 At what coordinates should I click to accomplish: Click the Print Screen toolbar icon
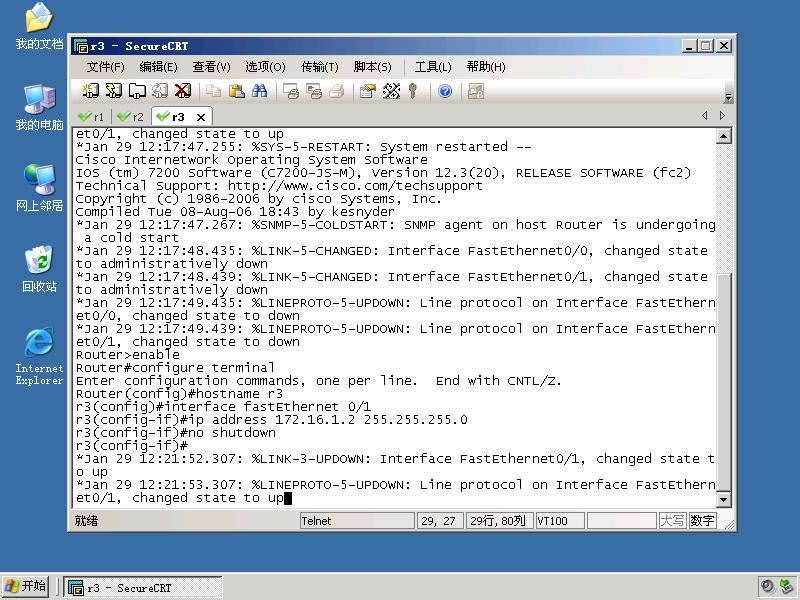[291, 91]
